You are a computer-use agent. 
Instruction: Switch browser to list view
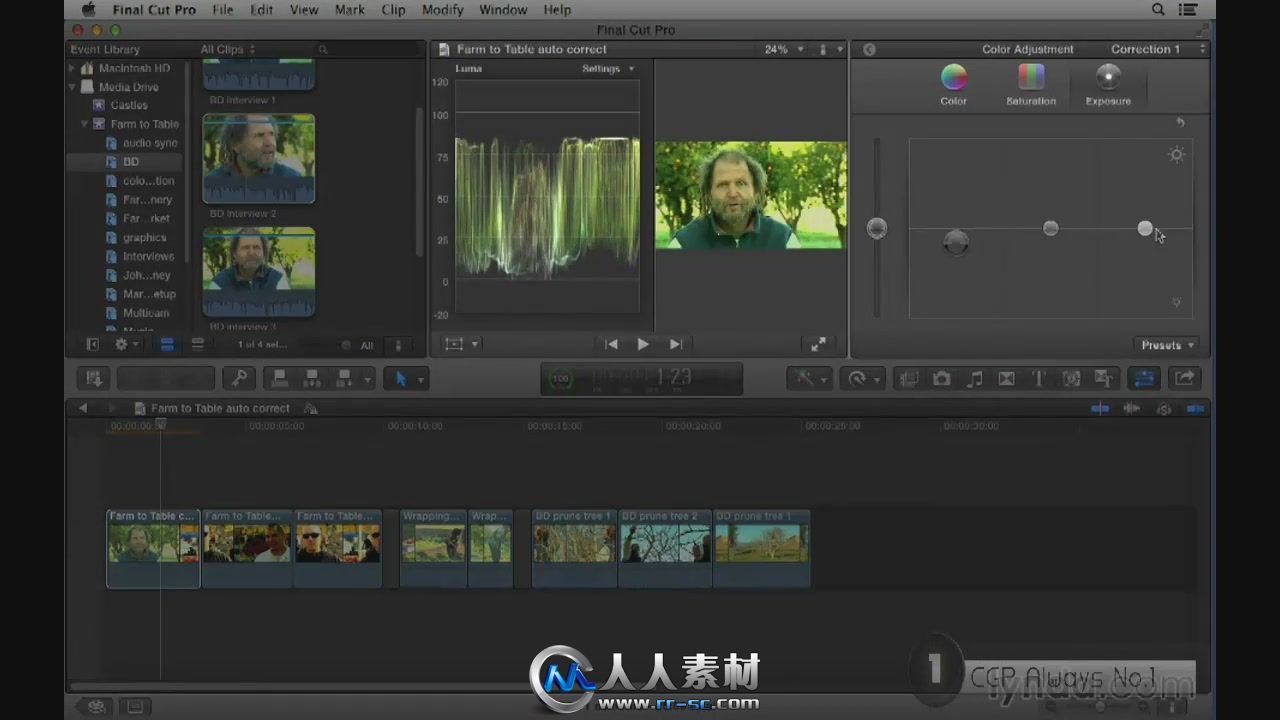198,345
